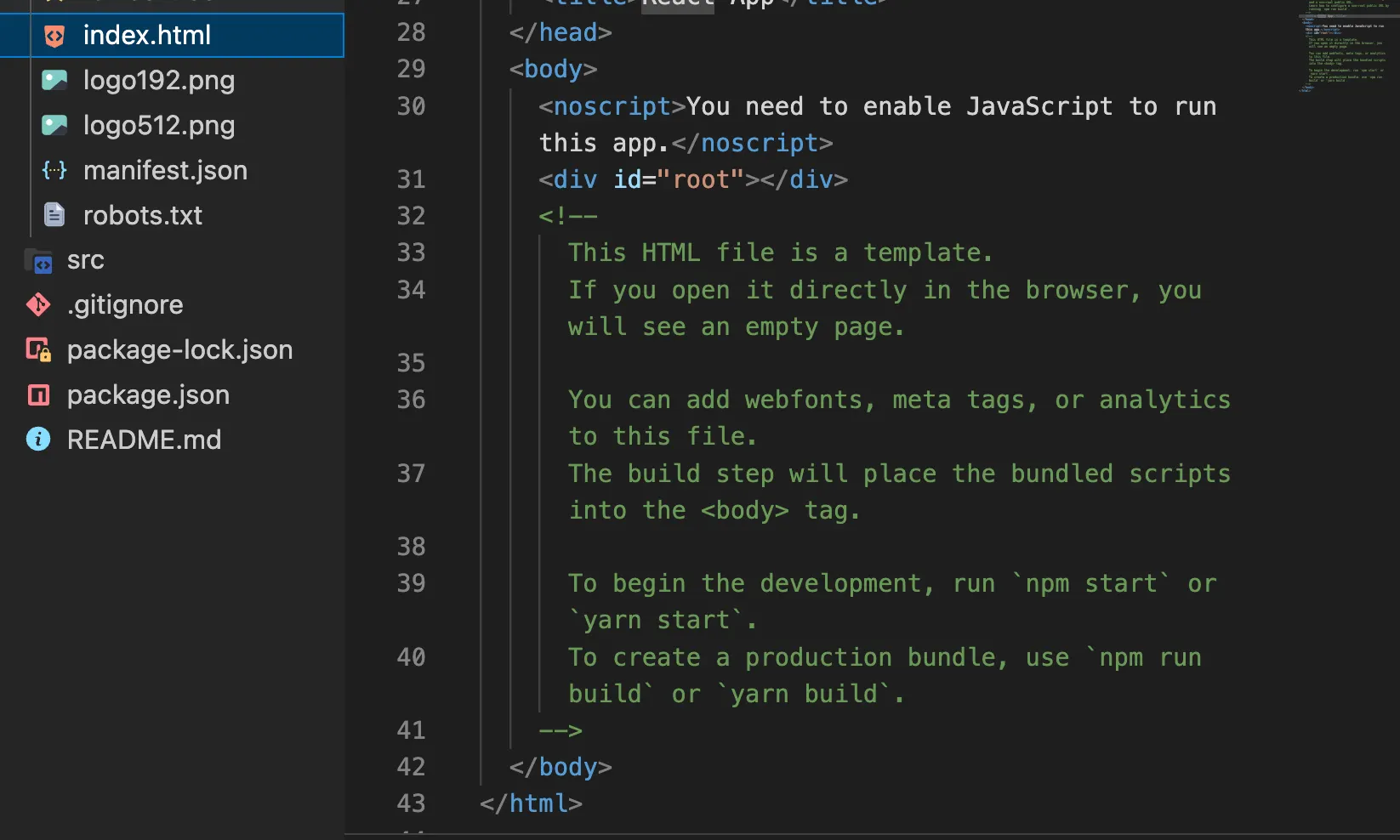Image resolution: width=1400 pixels, height=840 pixels.
Task: Click the opening body tag on line 29
Action: tap(553, 69)
